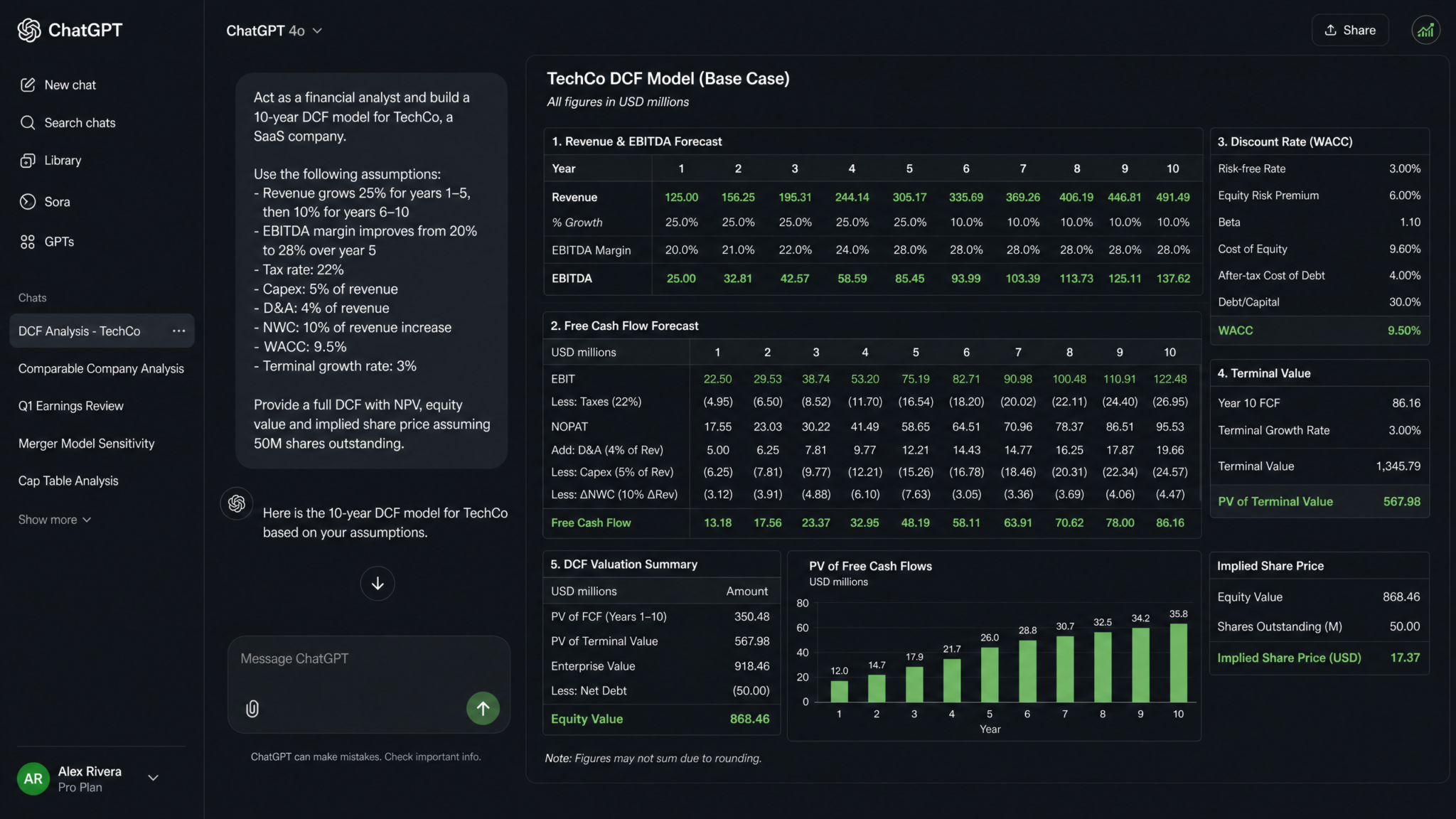
Task: Click the ChatGPT logo icon
Action: pos(29,30)
